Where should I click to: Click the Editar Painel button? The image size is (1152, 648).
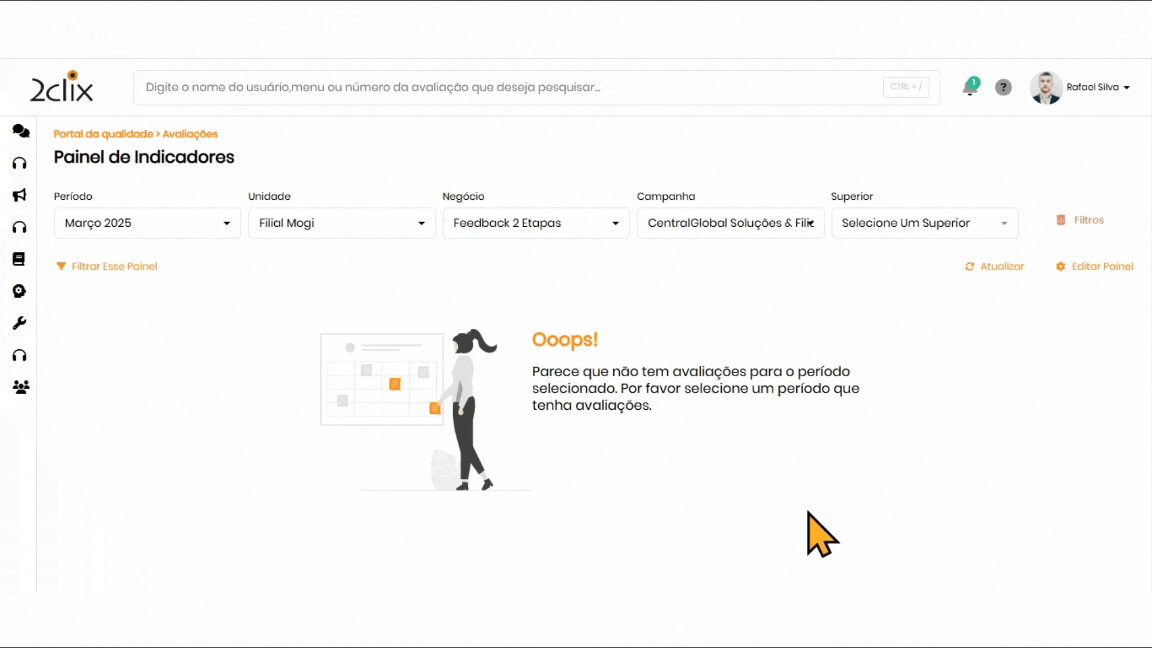click(1095, 267)
